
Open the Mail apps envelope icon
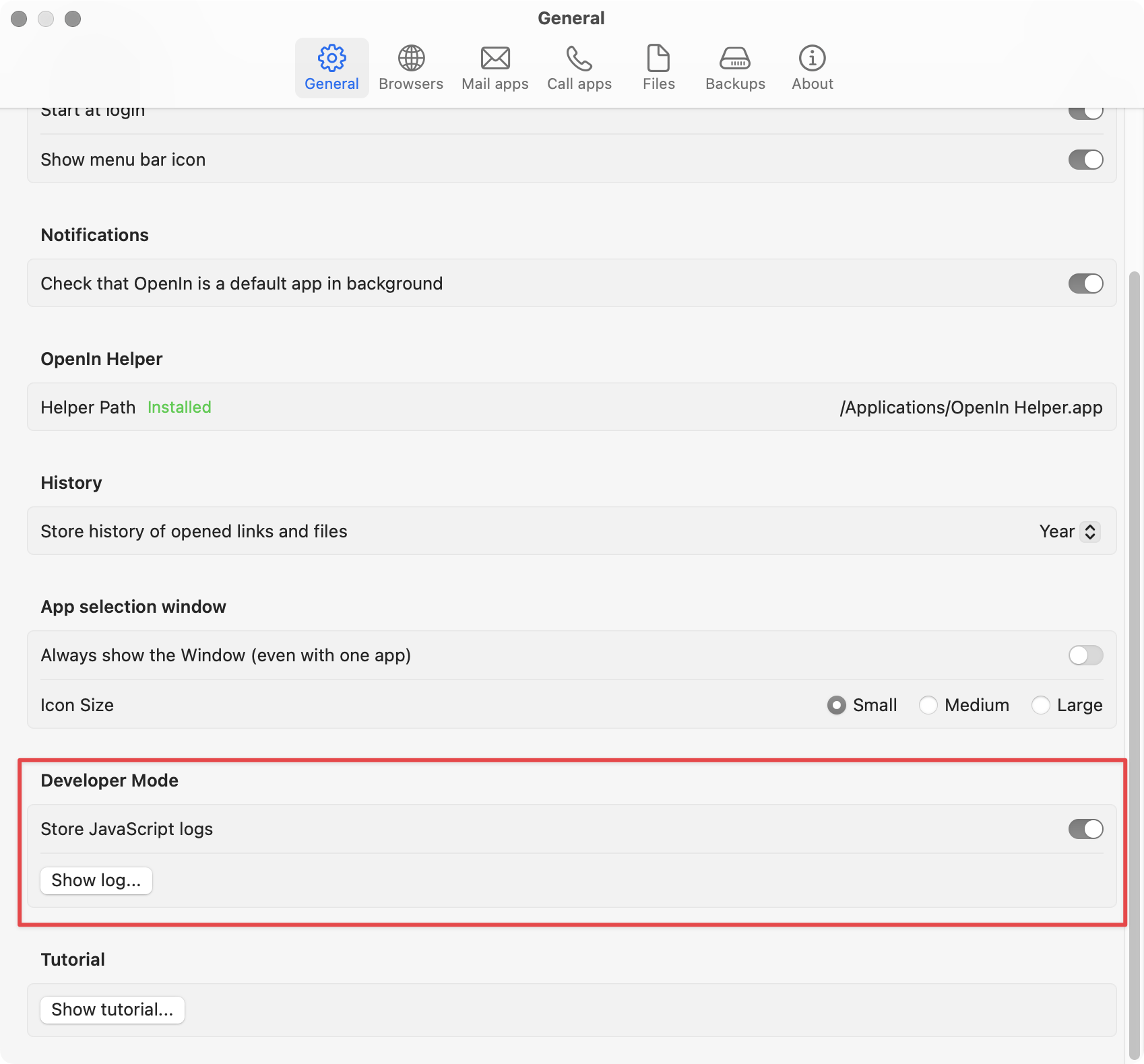coord(495,59)
